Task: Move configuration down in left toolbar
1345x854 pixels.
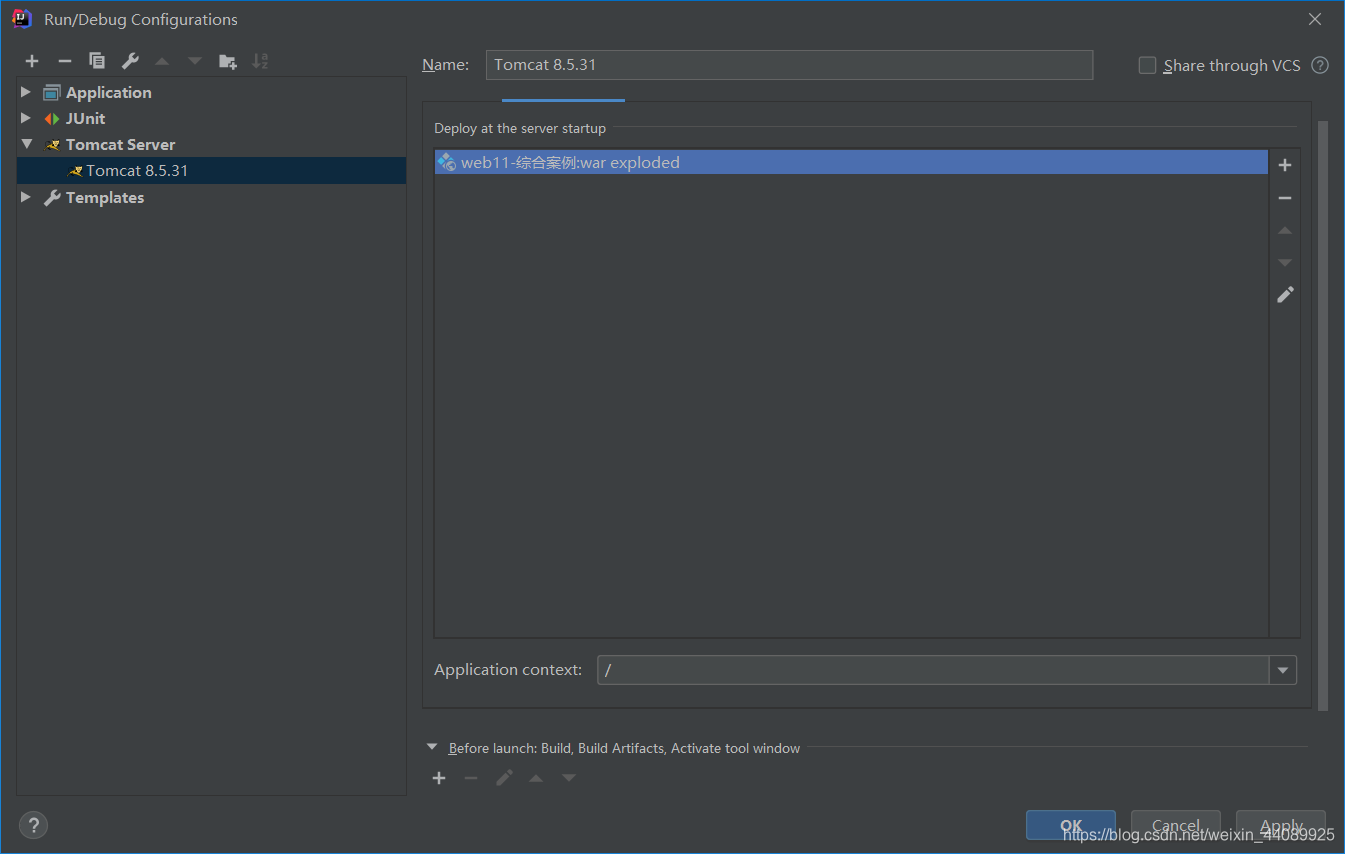Action: point(195,61)
